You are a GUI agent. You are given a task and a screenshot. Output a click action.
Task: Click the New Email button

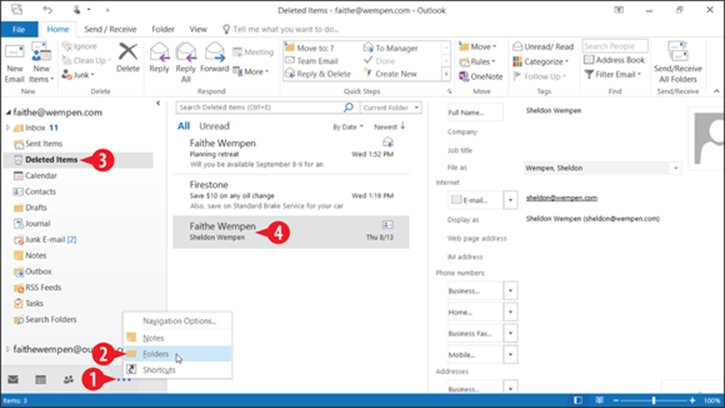[14, 62]
